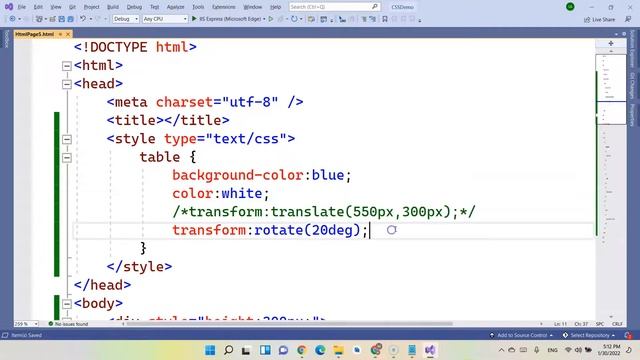Click the No issues found indicator
The image size is (640, 360).
click(x=68, y=324)
